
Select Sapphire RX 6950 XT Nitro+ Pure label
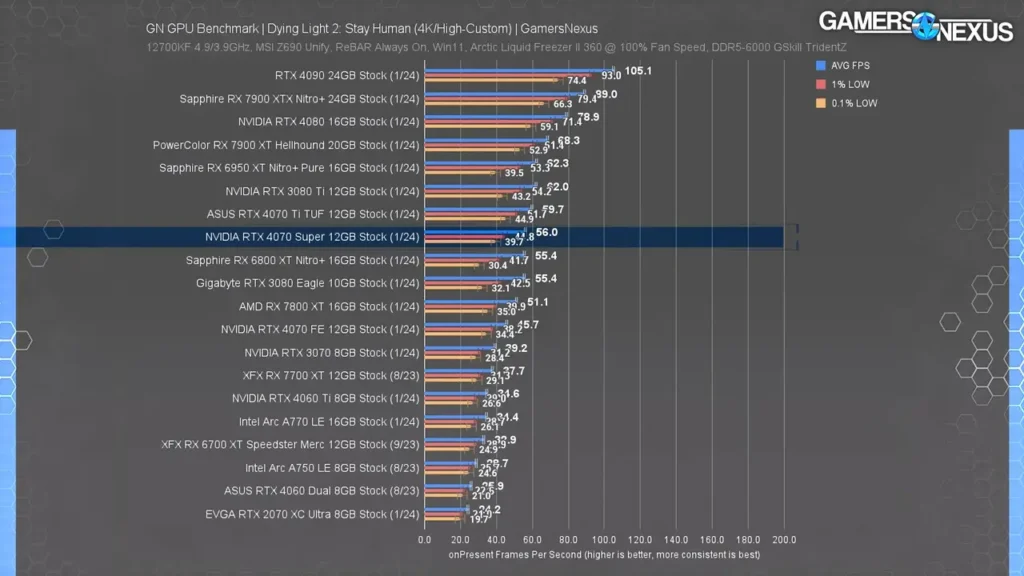(x=289, y=168)
